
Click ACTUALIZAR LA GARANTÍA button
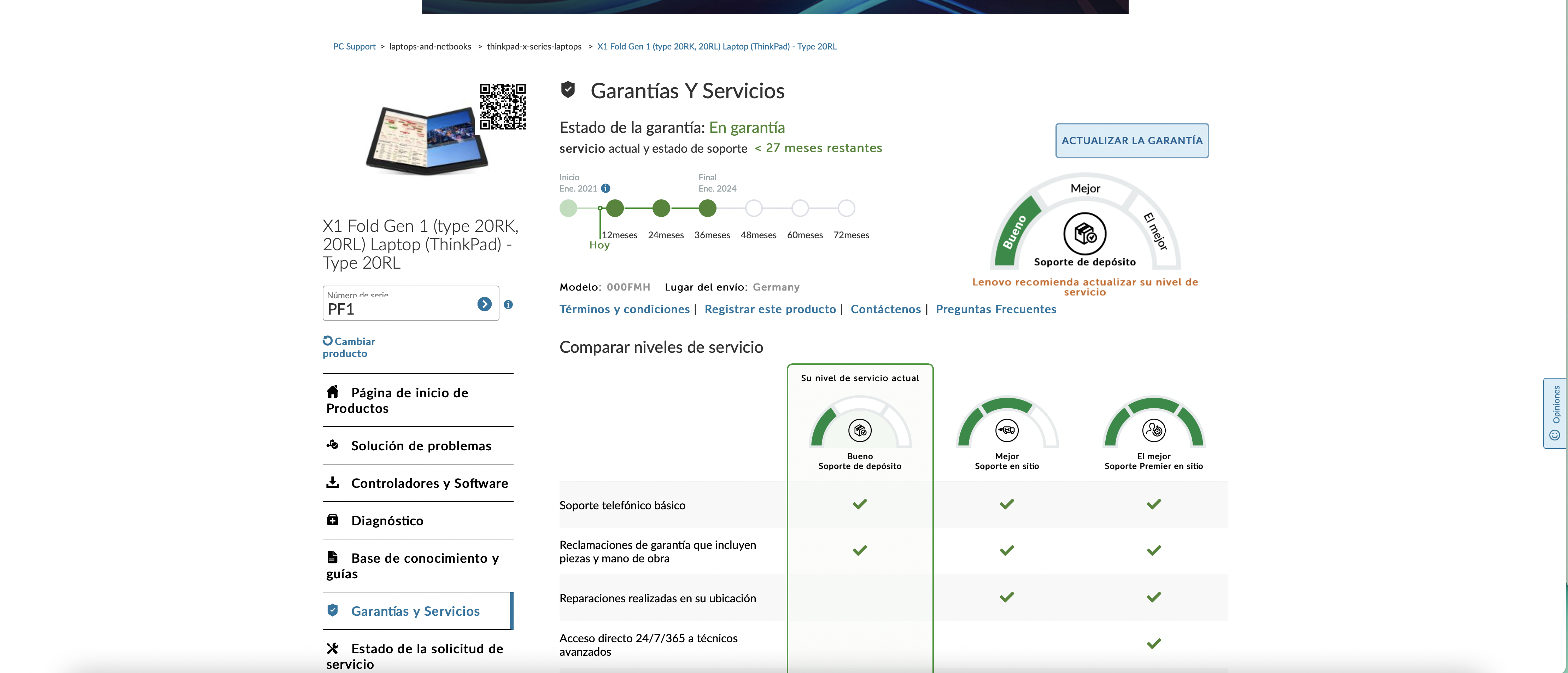(1131, 141)
